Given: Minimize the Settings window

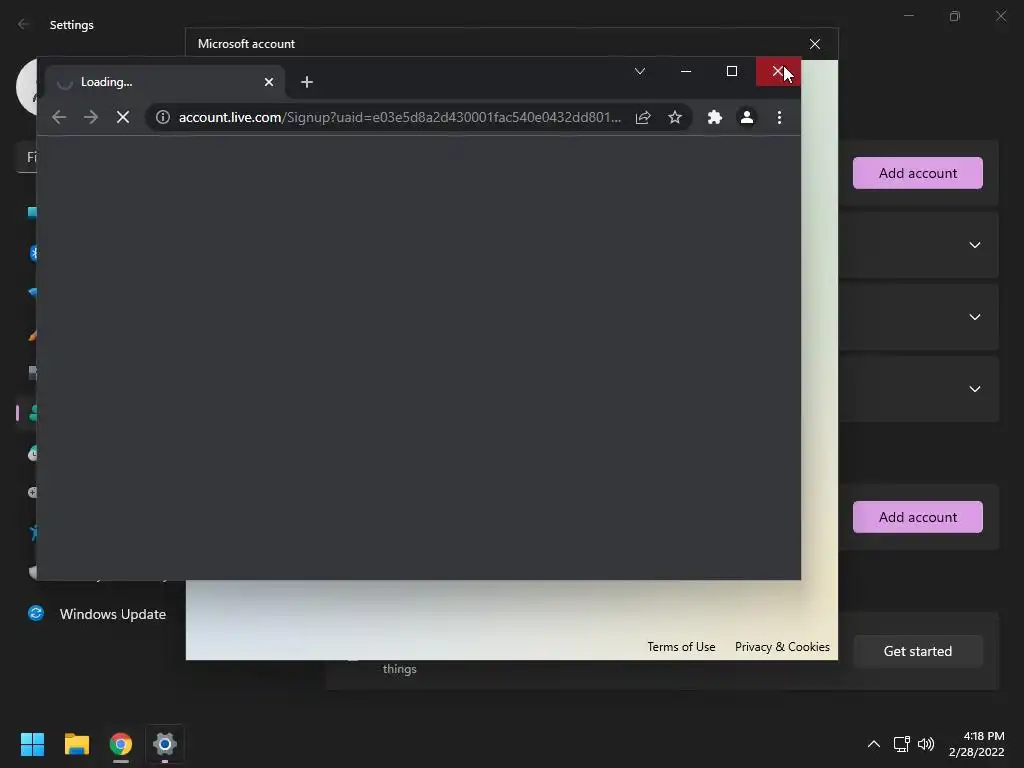Looking at the screenshot, I should click(908, 16).
